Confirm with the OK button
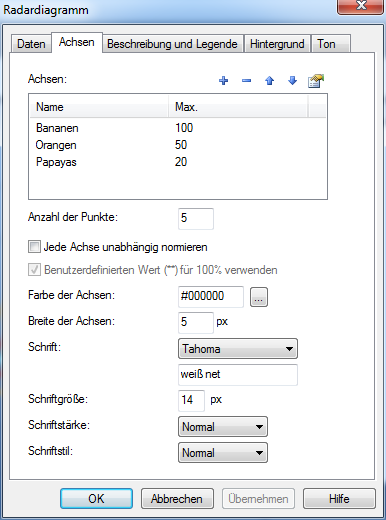Viewport: 386px width, 520px height. pos(96,498)
